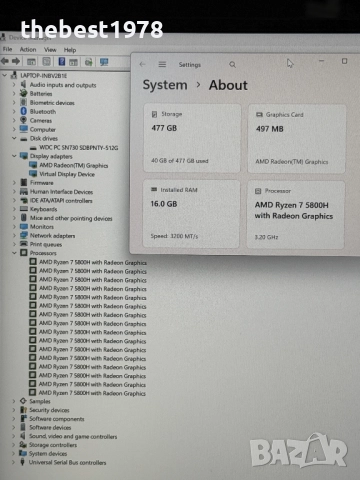Select Mice and other pointing devices
This screenshot has height=480, width=360.
point(71,218)
